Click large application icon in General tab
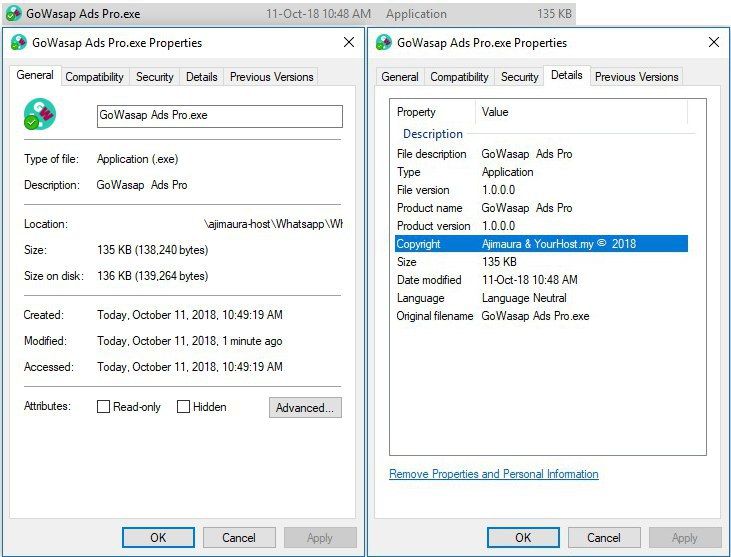The height and width of the screenshot is (557, 731). pyautogui.click(x=40, y=114)
